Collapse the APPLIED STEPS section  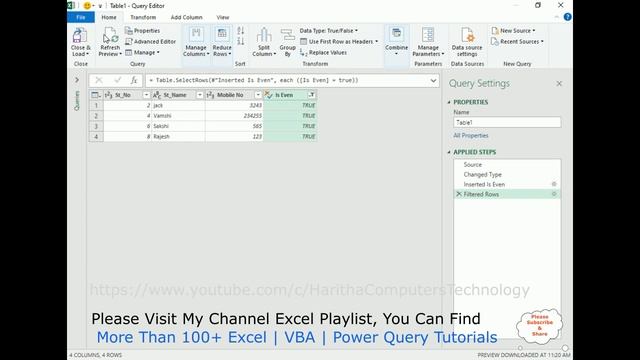point(449,152)
